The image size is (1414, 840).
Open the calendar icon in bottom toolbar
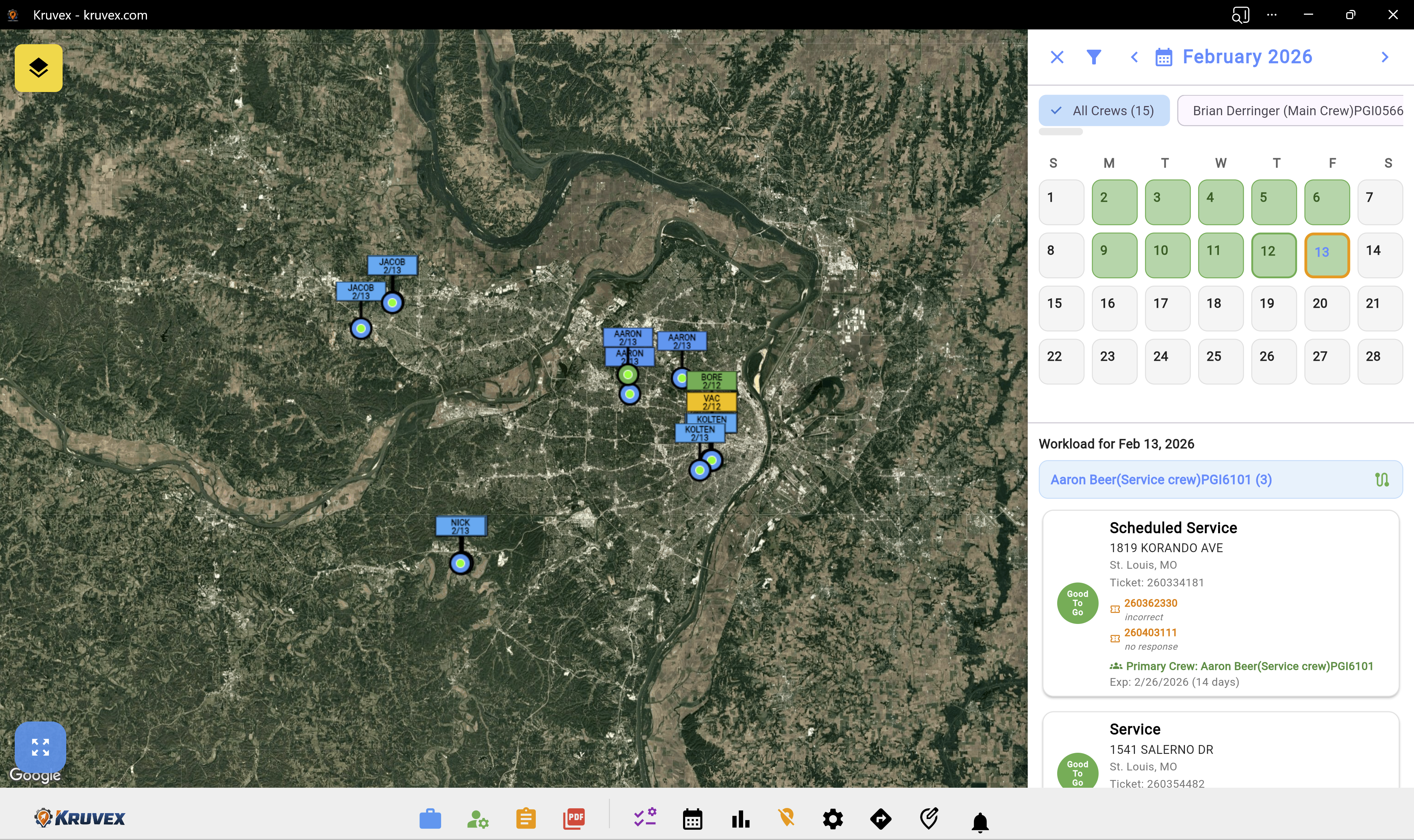[692, 819]
